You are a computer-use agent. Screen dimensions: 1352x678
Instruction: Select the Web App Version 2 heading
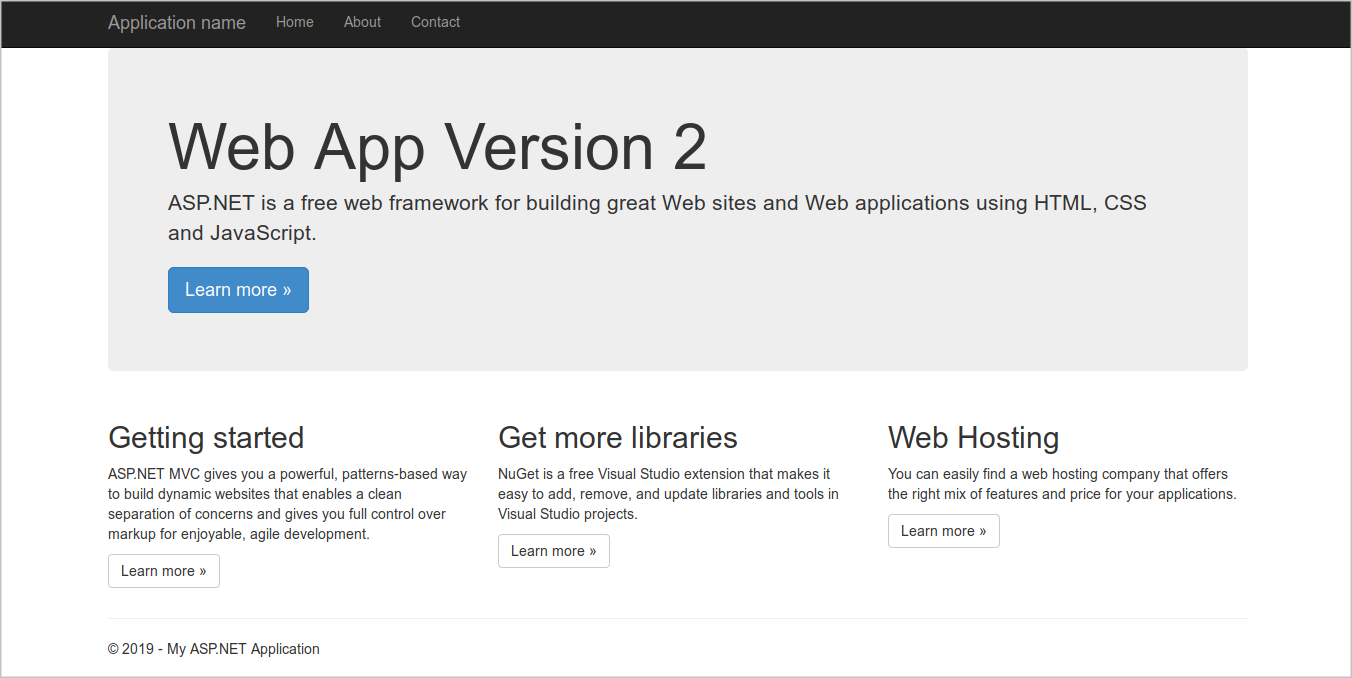pos(438,147)
